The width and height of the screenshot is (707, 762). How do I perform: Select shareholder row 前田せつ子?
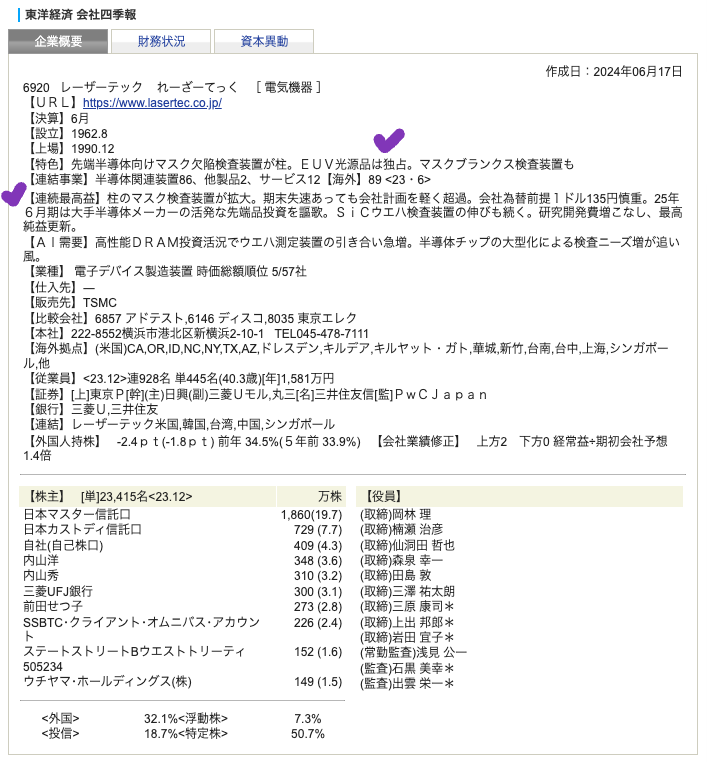pyautogui.click(x=52, y=606)
